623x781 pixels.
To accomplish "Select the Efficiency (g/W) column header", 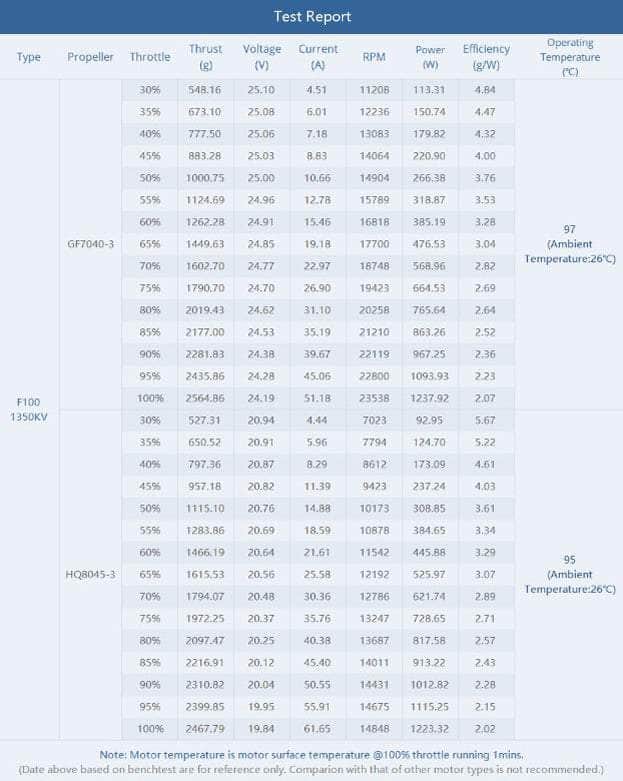I will point(486,57).
